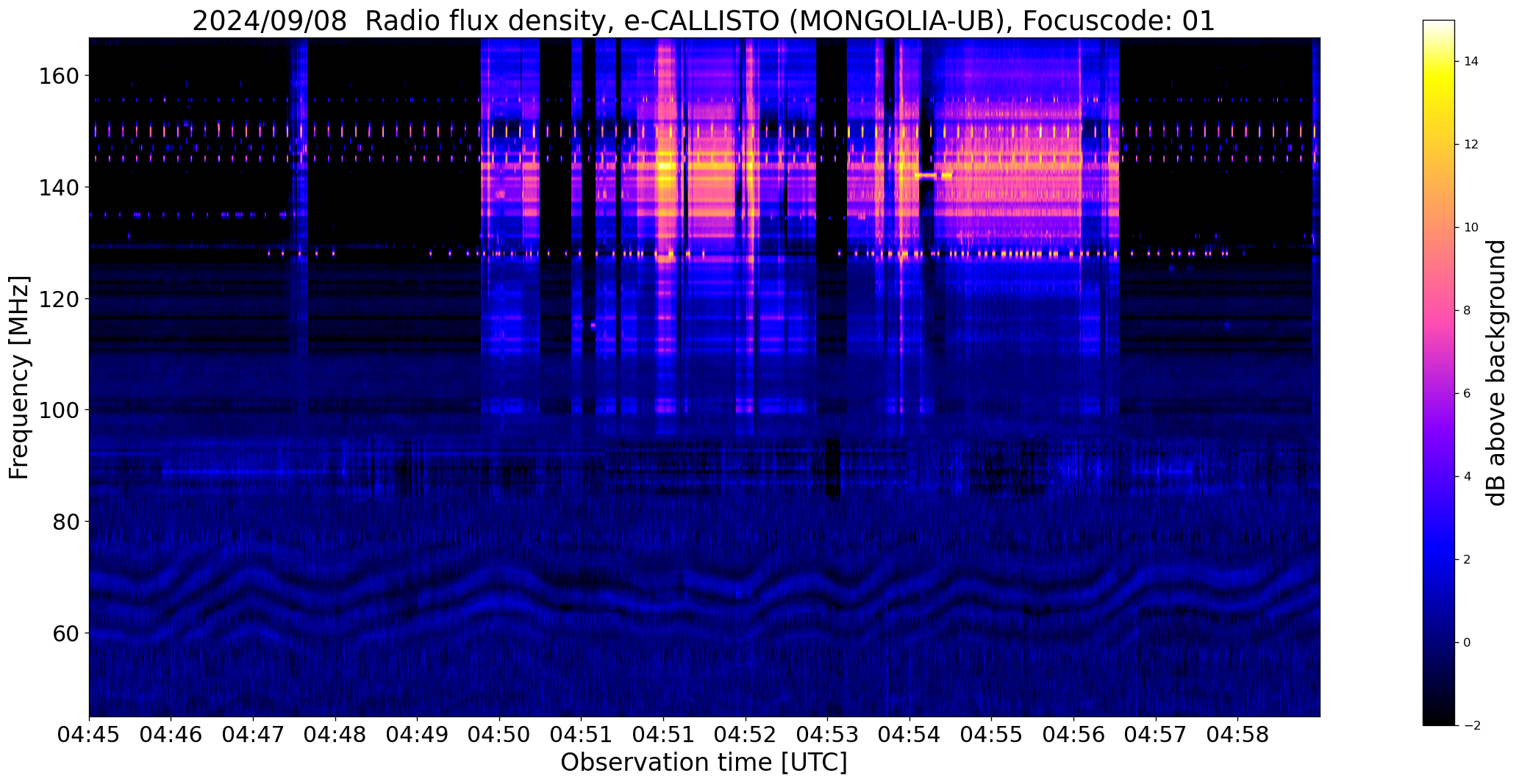Viewport: 1519px width, 784px height.
Task: Click the colorbar tick labeled 14
Action: [1471, 62]
